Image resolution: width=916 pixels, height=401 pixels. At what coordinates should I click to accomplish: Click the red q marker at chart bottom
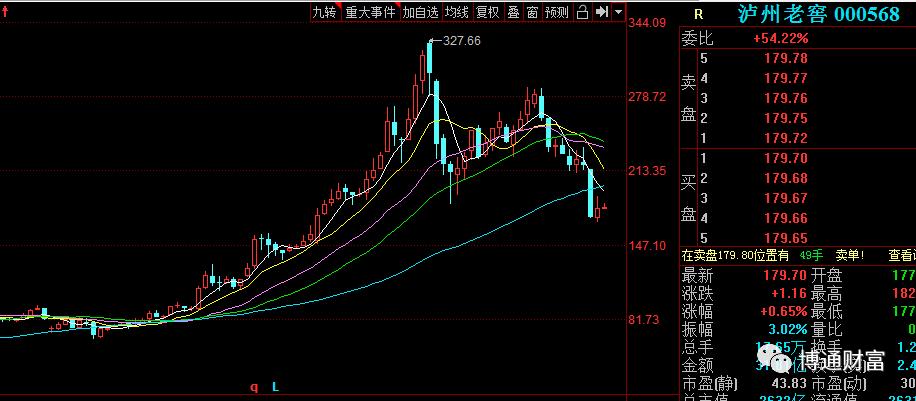[x=254, y=387]
